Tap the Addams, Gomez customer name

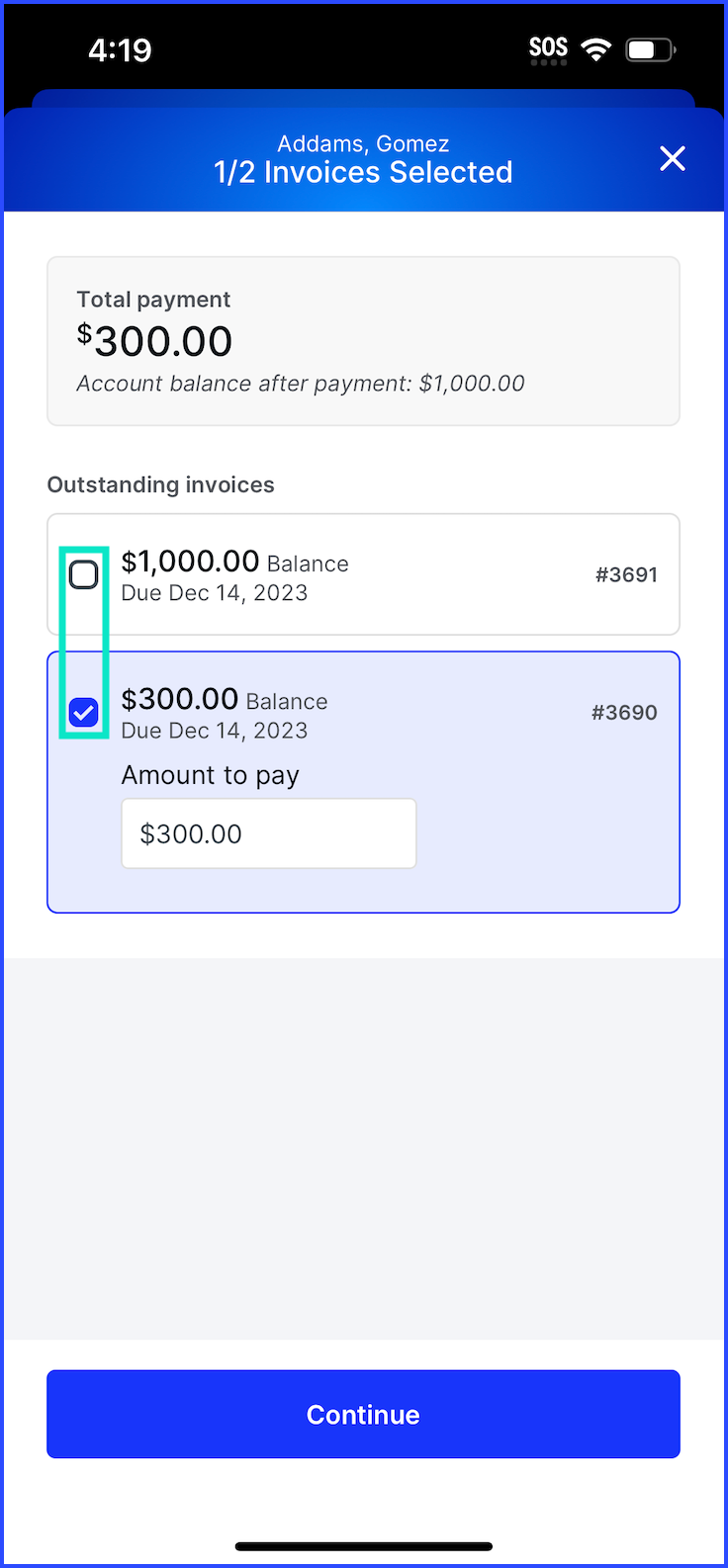363,143
